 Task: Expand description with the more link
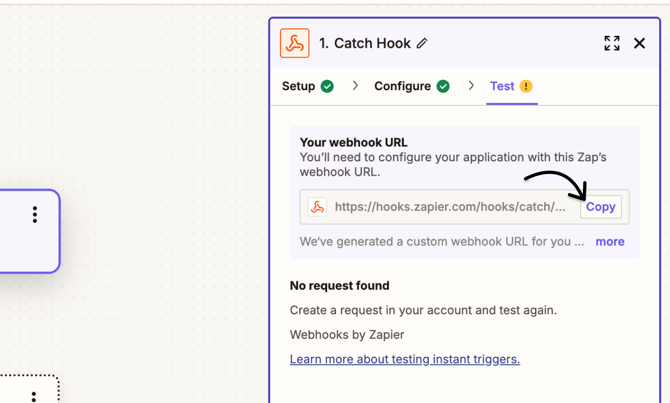pyautogui.click(x=610, y=241)
